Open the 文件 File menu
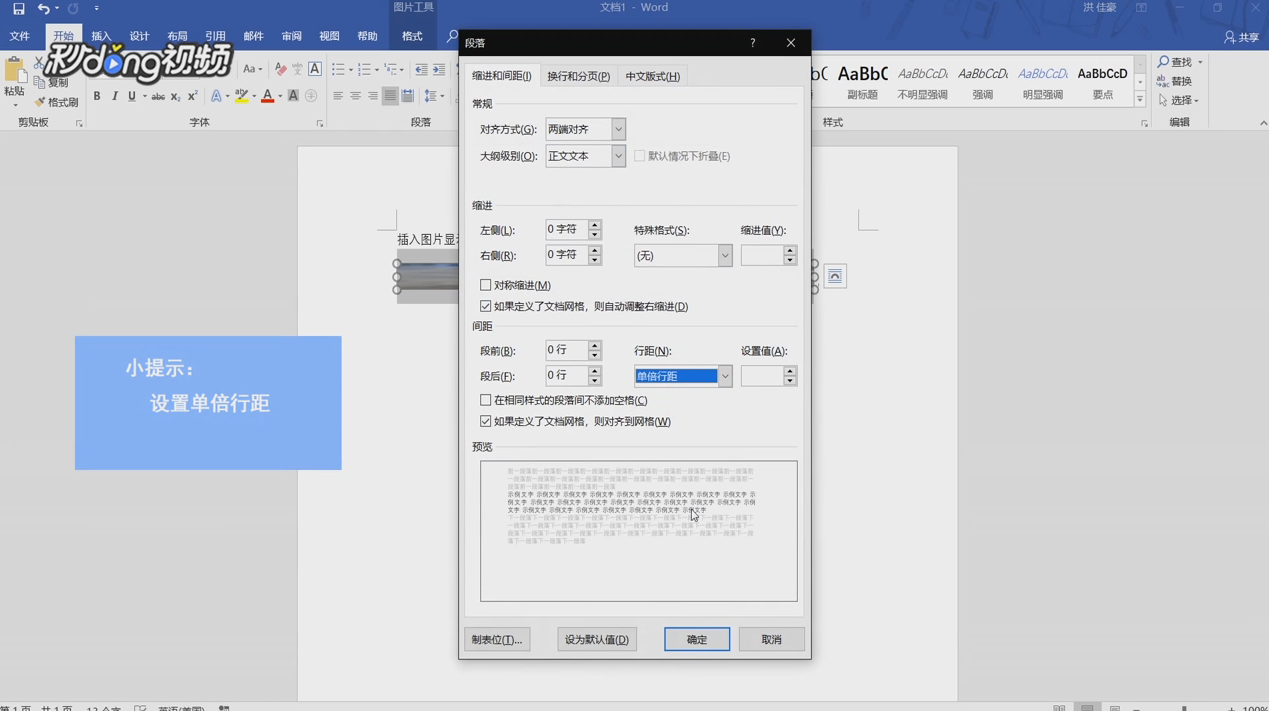Screen dimensions: 1269x711 (x=20, y=36)
